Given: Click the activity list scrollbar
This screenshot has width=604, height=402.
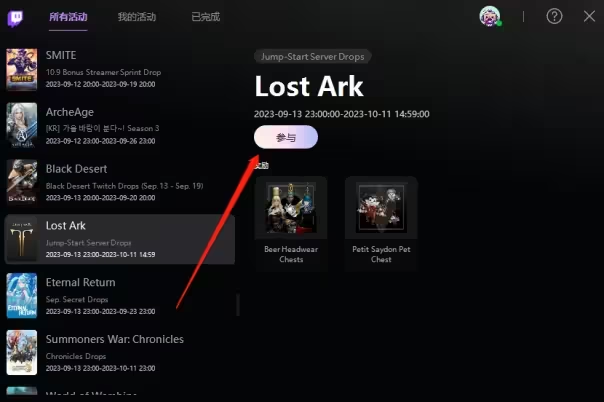Looking at the screenshot, I should pos(238,305).
